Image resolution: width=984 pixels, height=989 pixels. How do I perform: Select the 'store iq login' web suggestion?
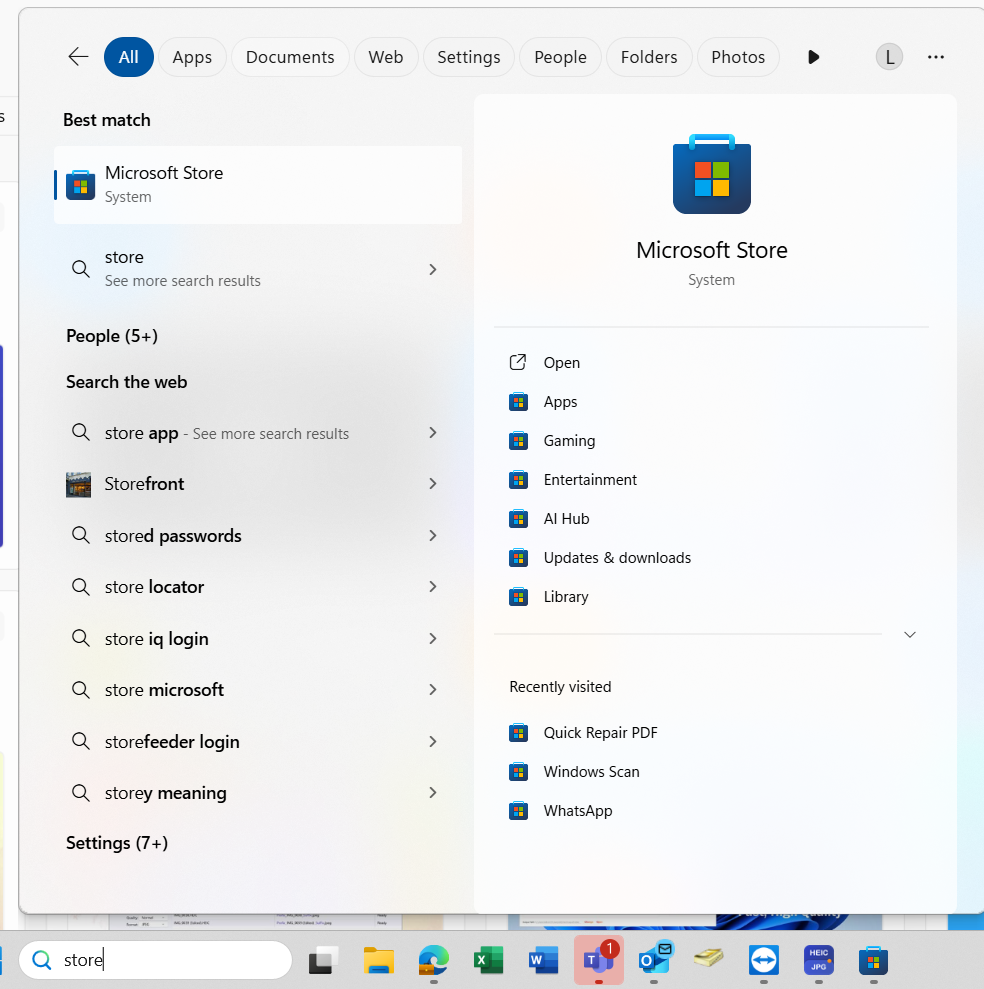pyautogui.click(x=258, y=638)
